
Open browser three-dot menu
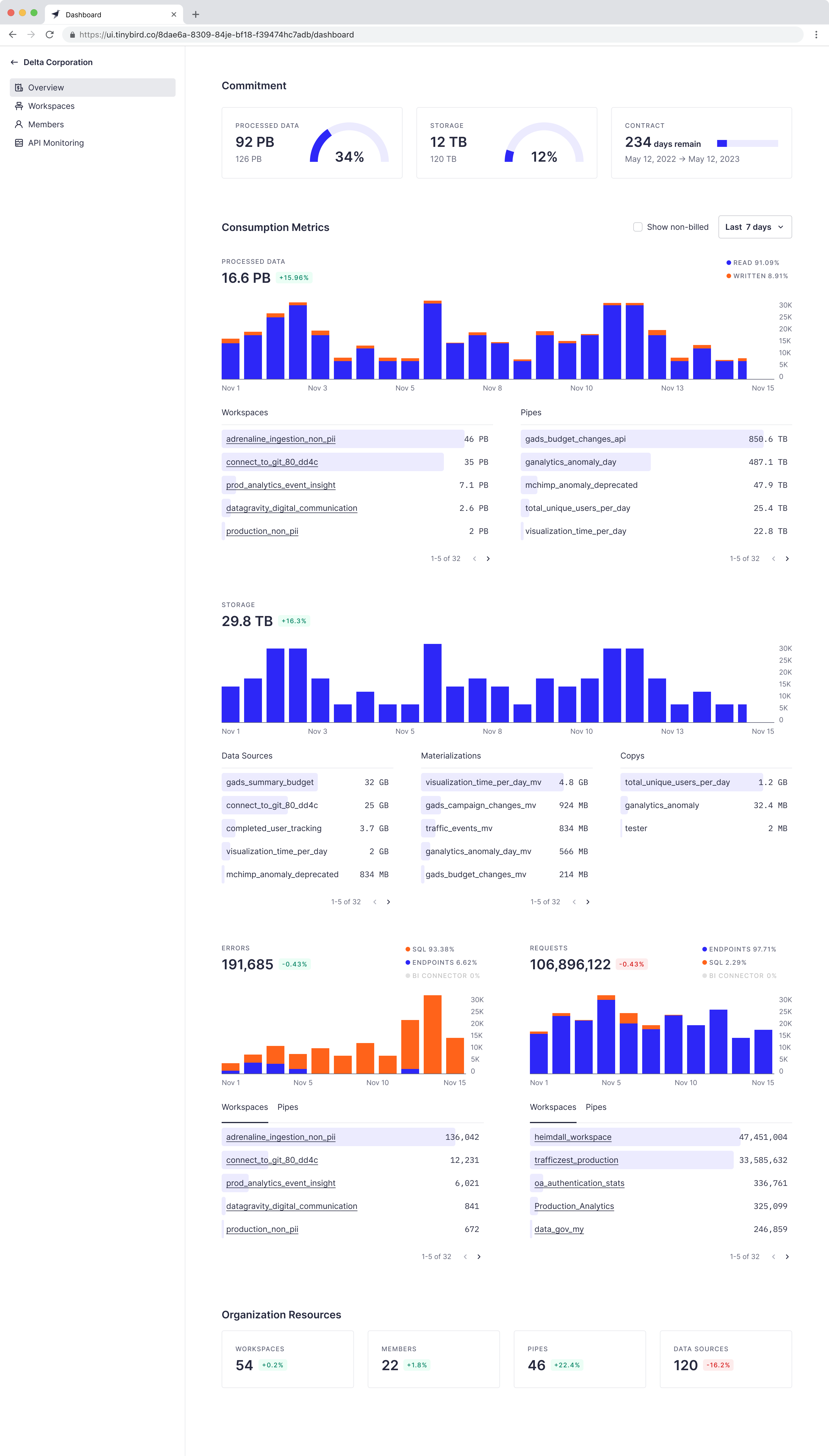point(816,35)
